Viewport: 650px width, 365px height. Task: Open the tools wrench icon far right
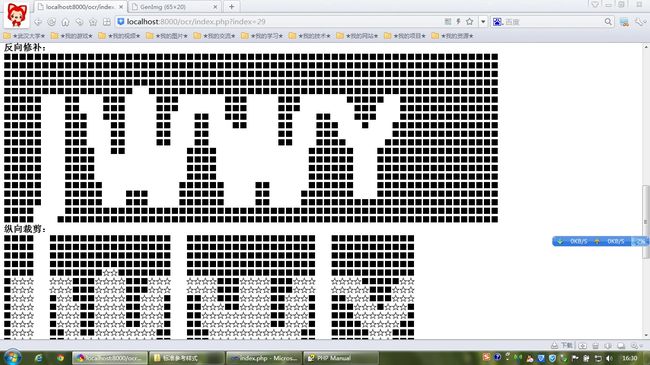(x=640, y=22)
